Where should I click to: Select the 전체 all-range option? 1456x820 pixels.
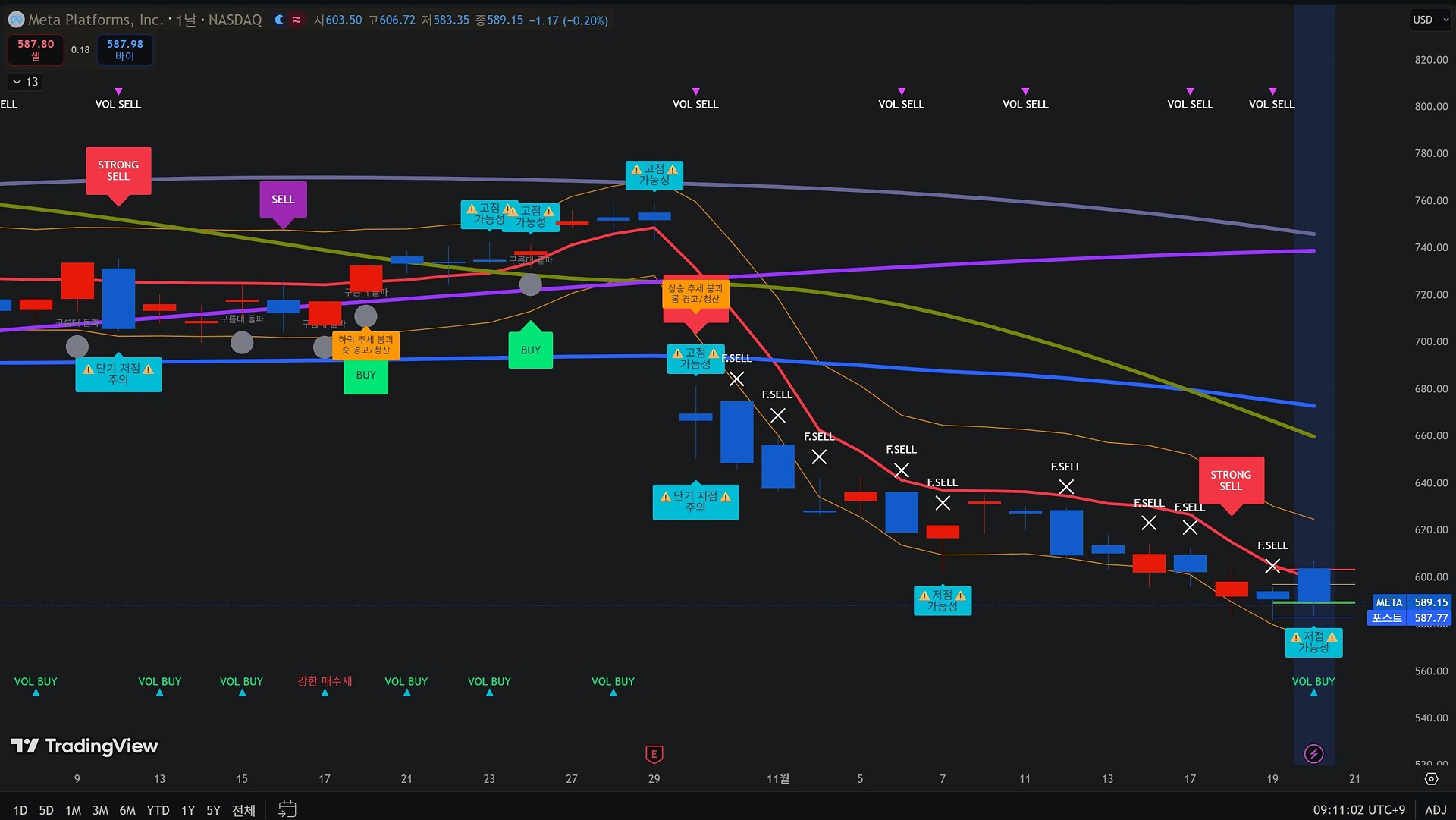point(243,810)
